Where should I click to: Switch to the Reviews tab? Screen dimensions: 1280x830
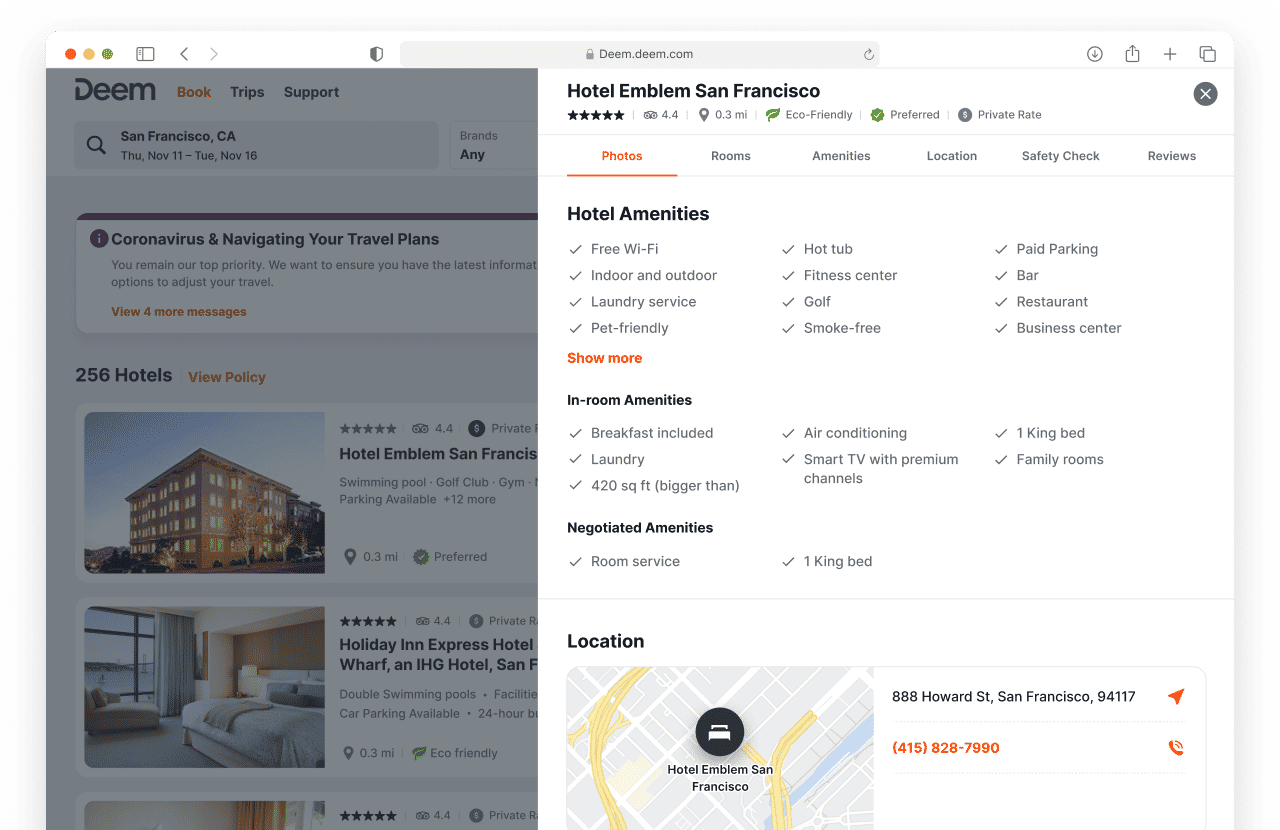click(1172, 156)
